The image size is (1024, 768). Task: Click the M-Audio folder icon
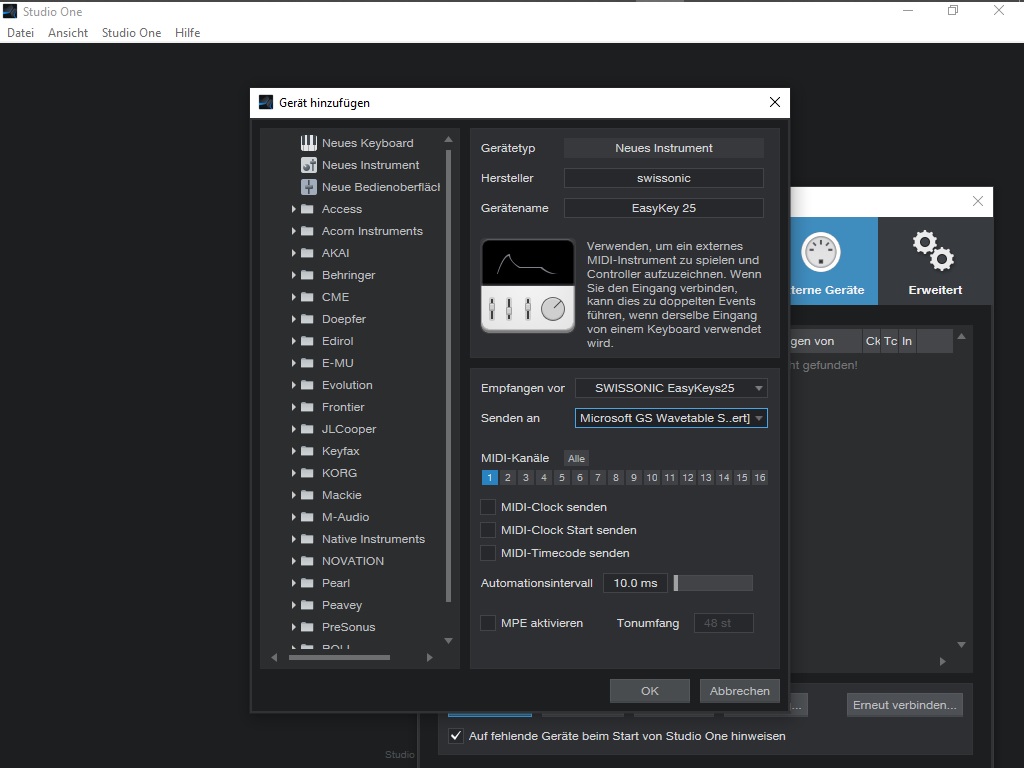tap(307, 517)
